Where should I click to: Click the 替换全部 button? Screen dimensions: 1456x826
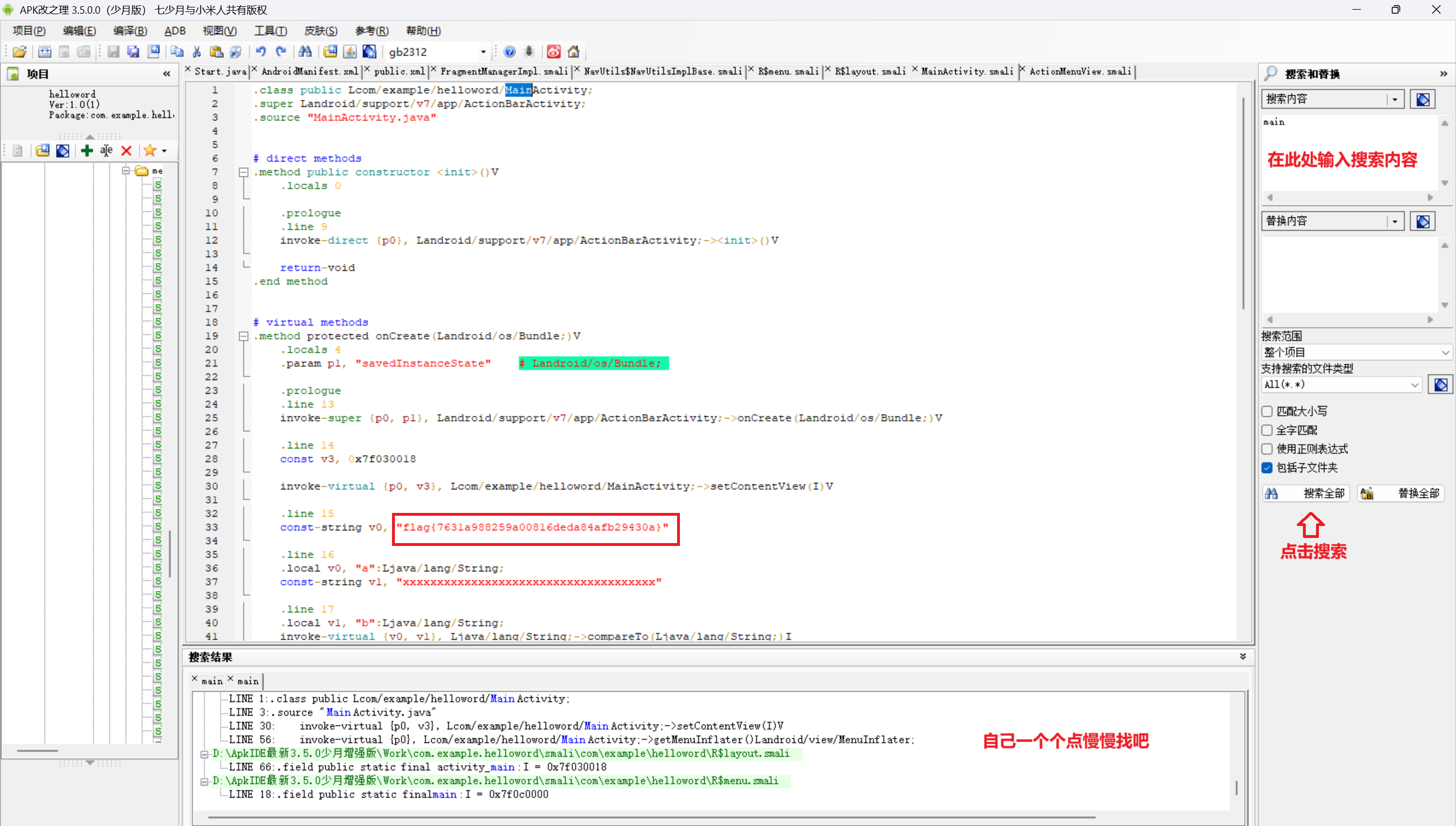pos(1401,494)
